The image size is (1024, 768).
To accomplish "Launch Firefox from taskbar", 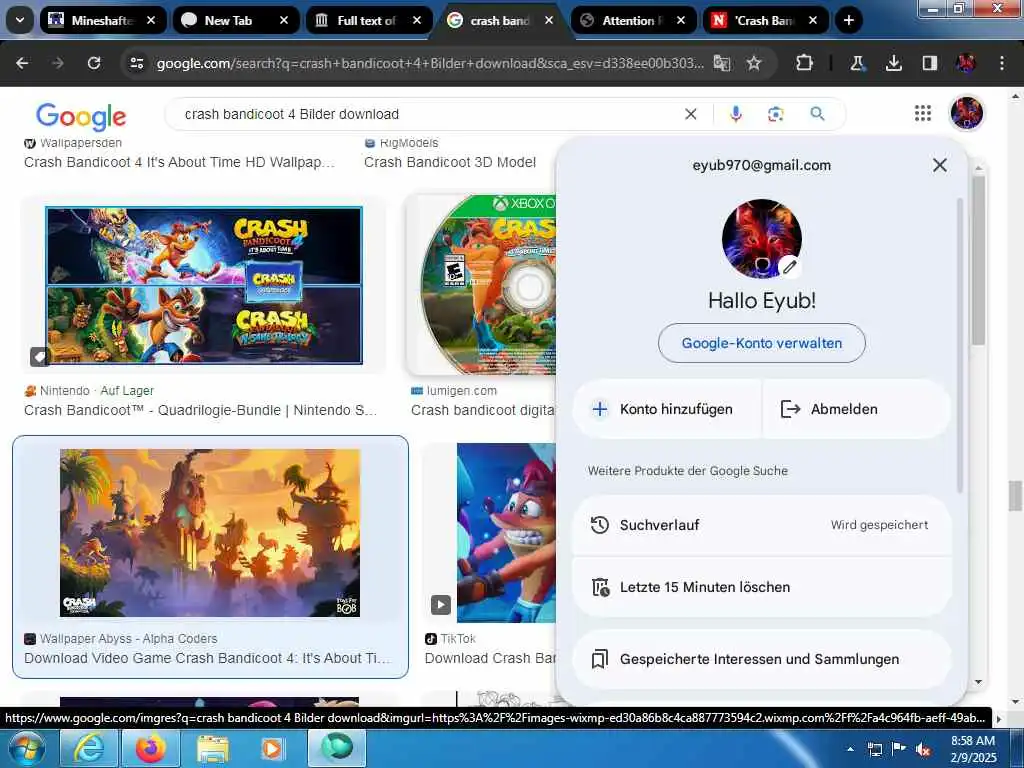I will 150,748.
